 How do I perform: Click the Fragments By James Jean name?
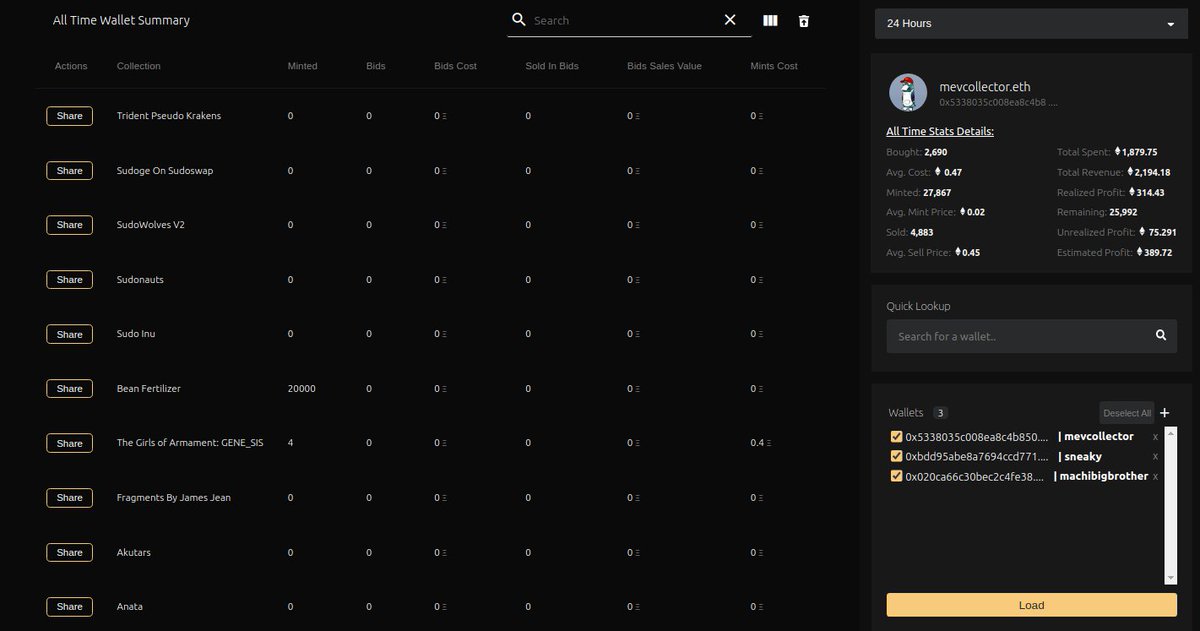click(174, 497)
